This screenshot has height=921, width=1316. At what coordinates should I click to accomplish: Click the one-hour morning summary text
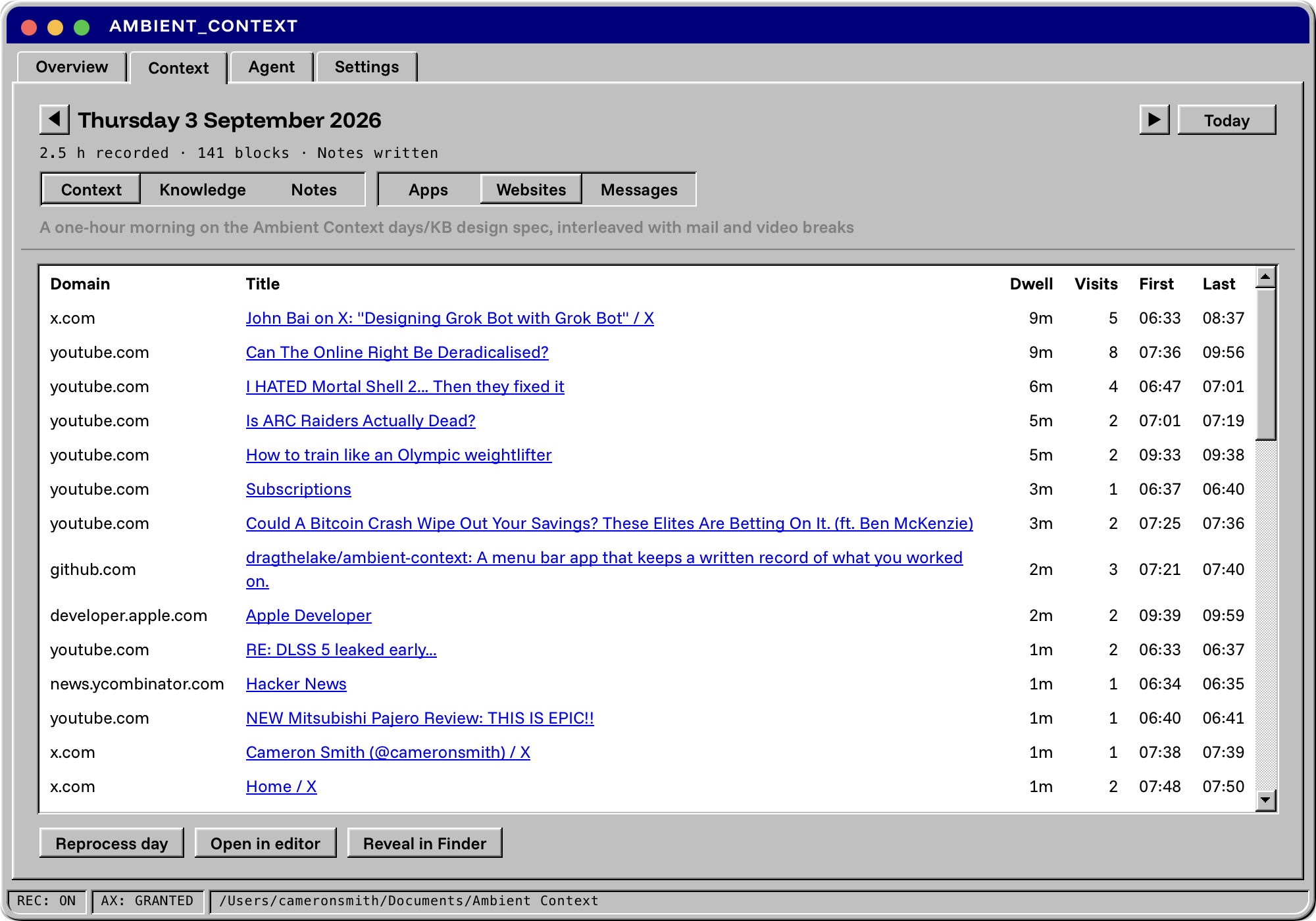click(447, 228)
